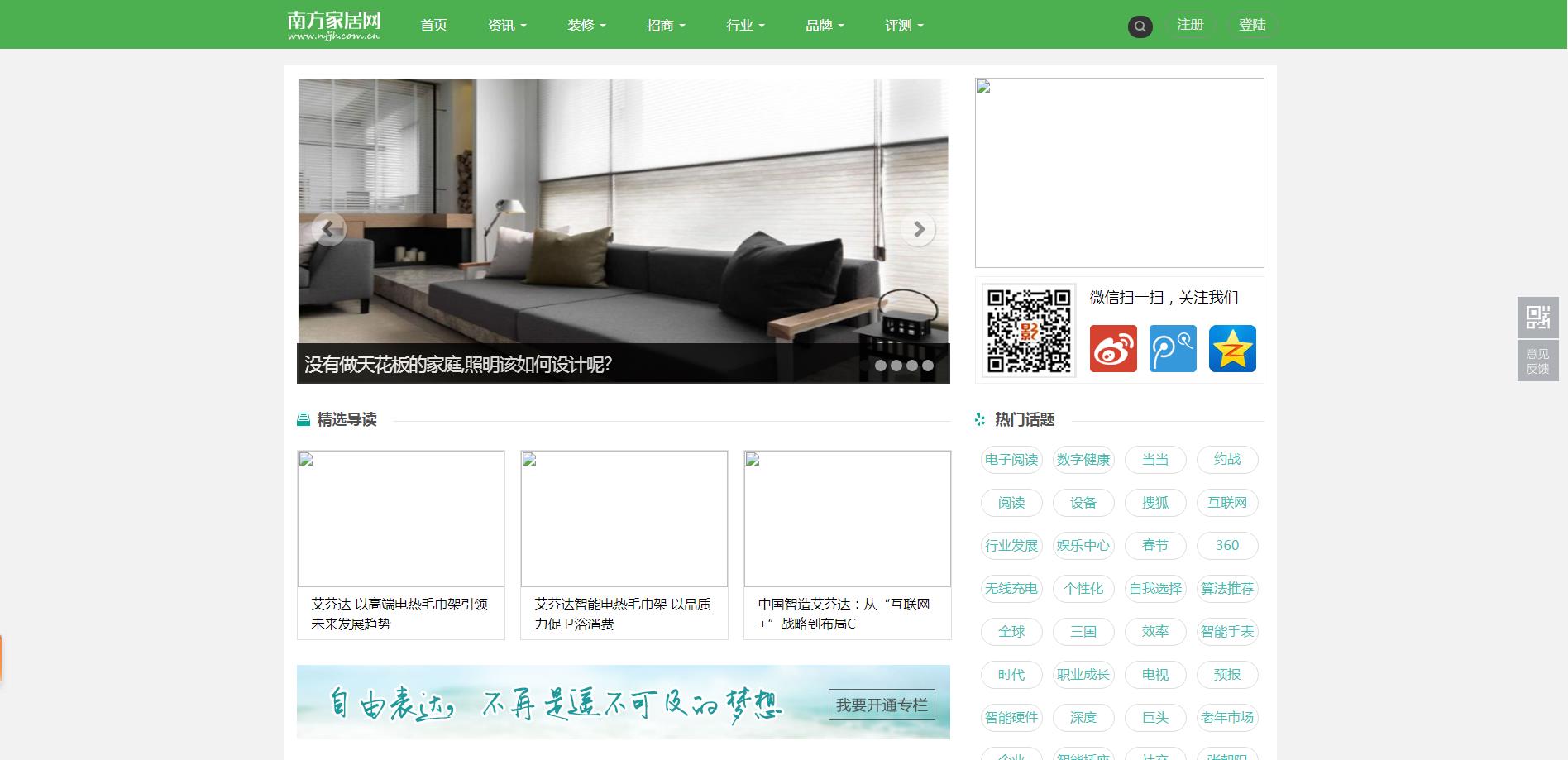Go to previous carousel slide arrow

(x=328, y=229)
